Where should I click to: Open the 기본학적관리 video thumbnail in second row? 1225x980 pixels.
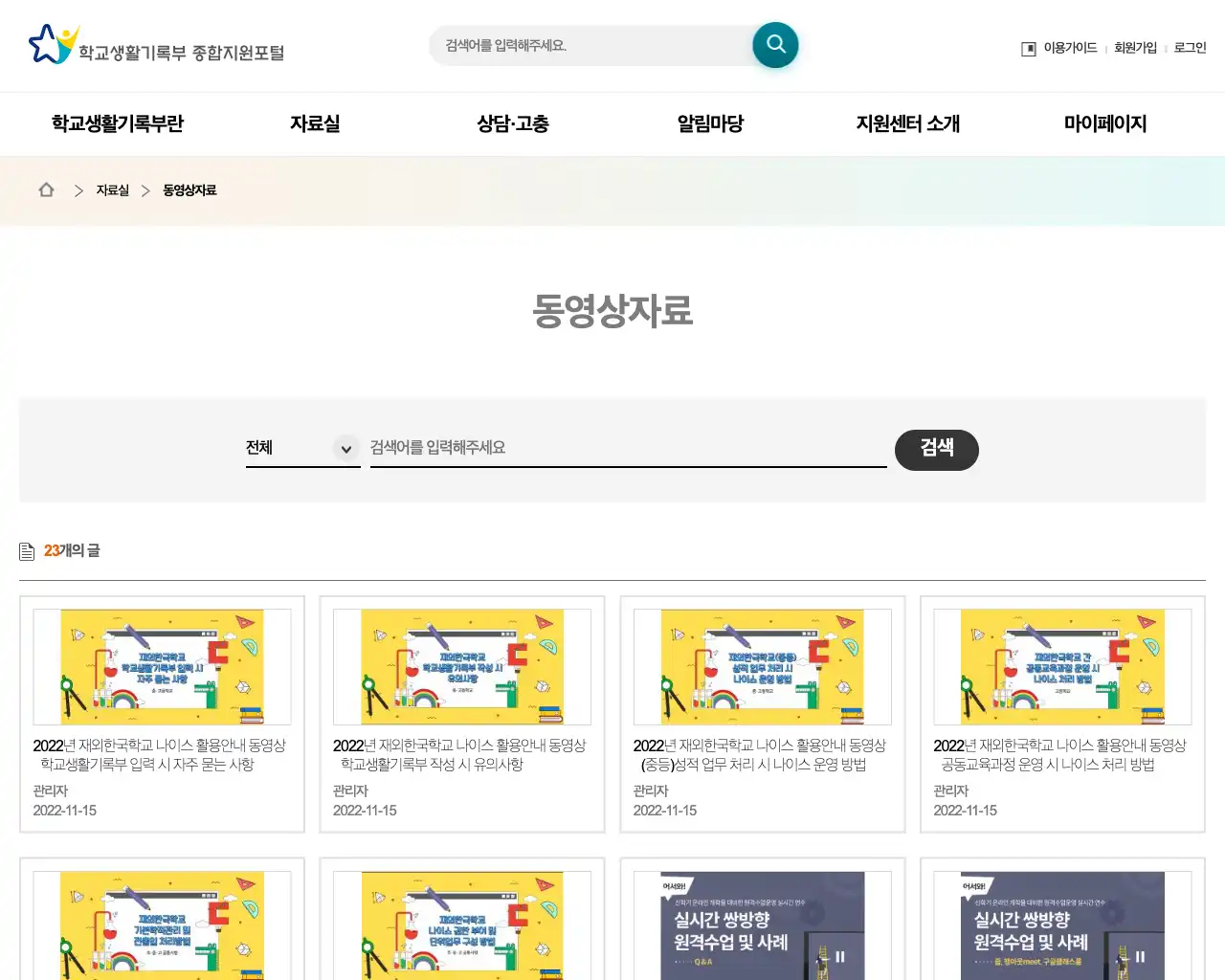coord(162,925)
